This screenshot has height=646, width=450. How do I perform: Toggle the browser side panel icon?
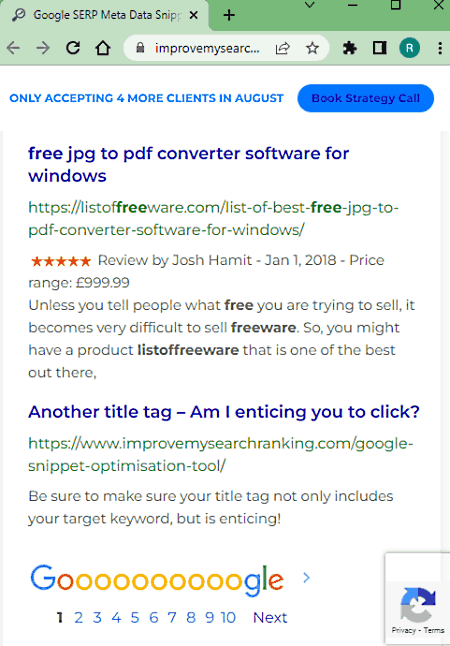[x=379, y=48]
